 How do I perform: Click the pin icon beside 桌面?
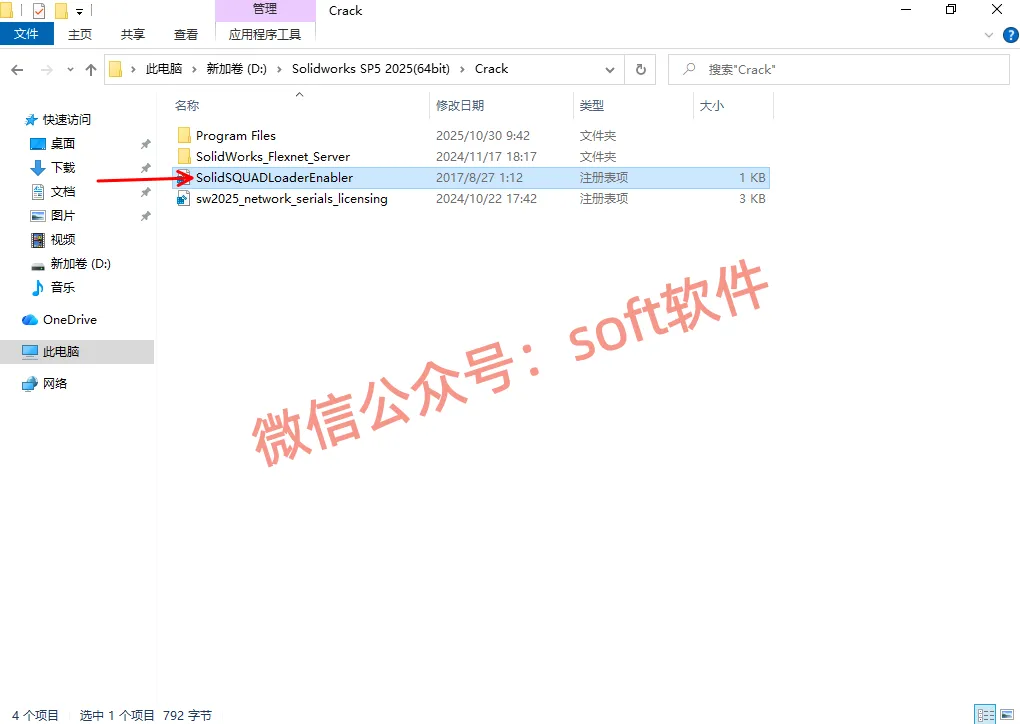[x=146, y=144]
